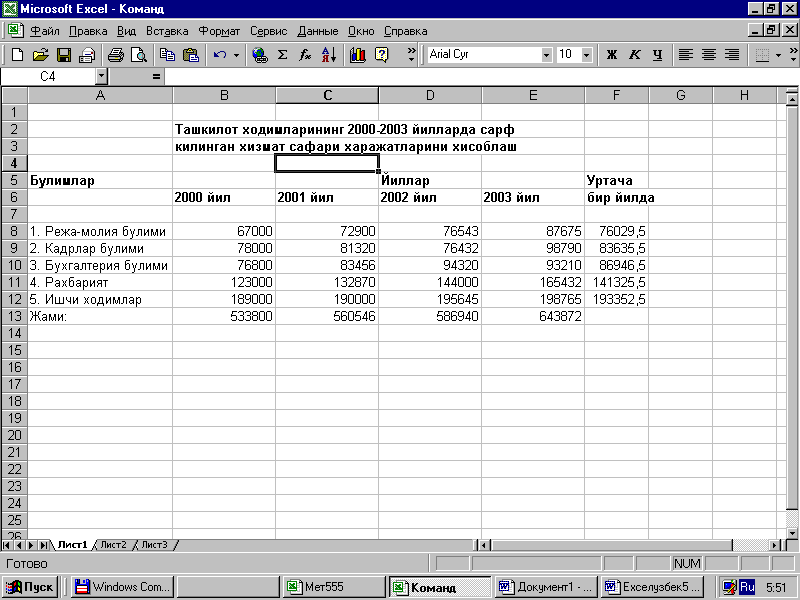Apply AutoSum with the sigma icon
Viewport: 800px width, 600px height.
(x=282, y=54)
